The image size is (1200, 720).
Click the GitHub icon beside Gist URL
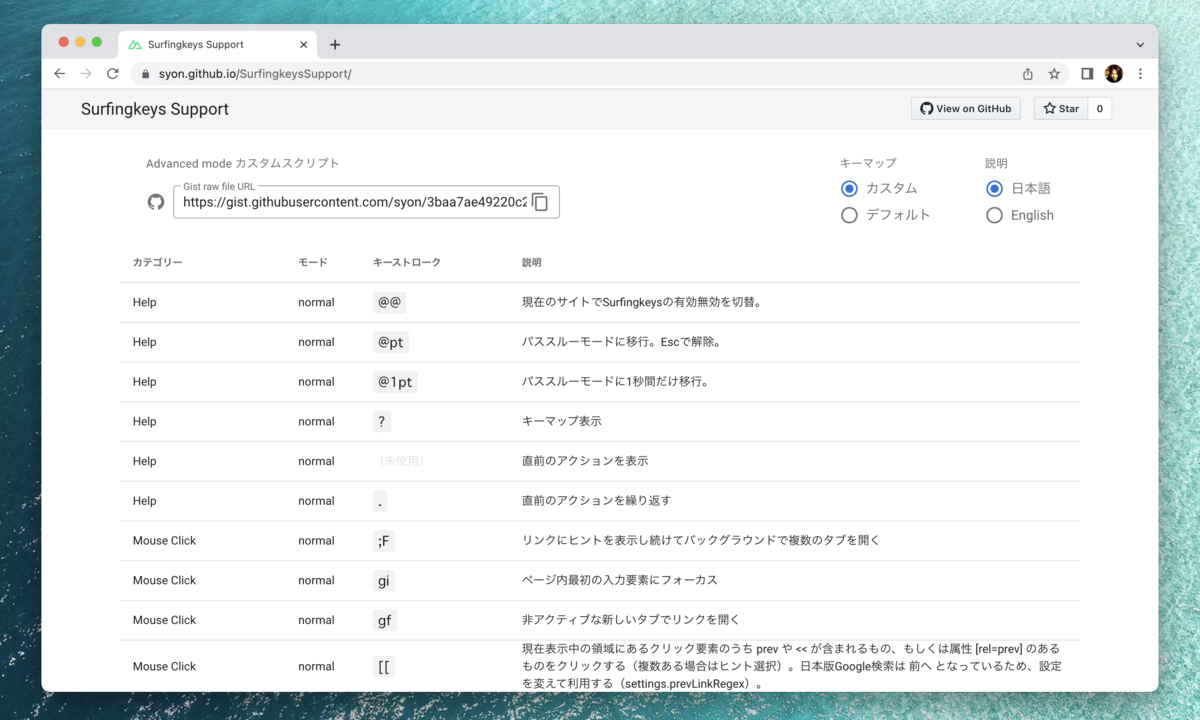156,202
